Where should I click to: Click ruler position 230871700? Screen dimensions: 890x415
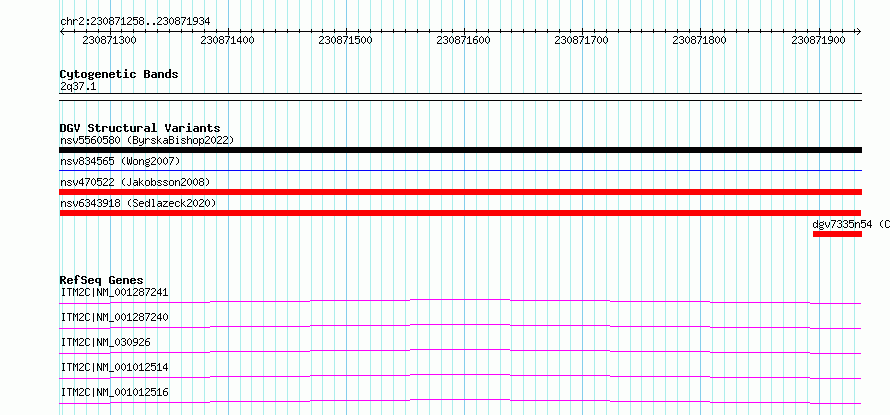click(x=582, y=41)
